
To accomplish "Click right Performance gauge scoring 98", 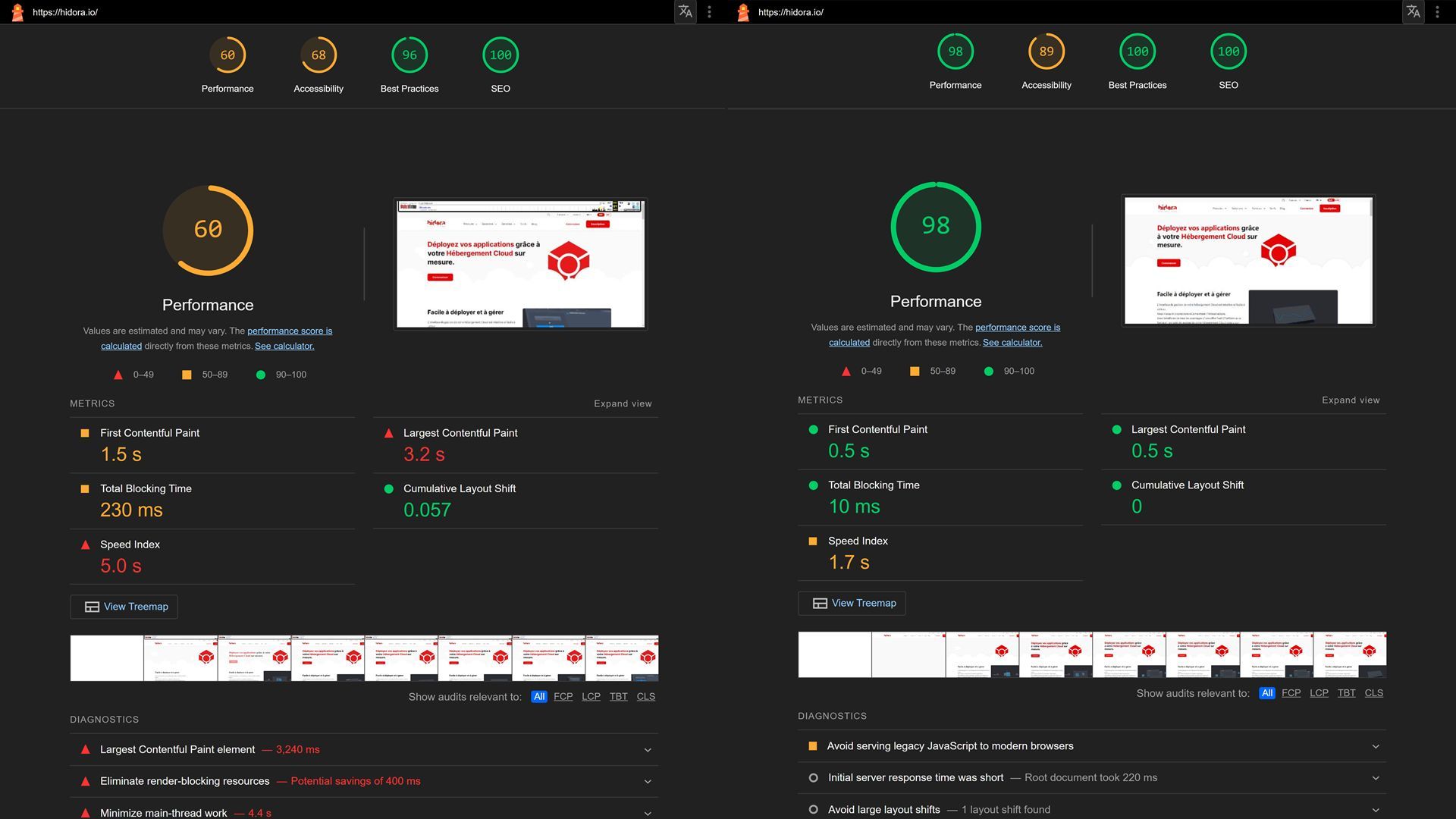I will click(955, 52).
